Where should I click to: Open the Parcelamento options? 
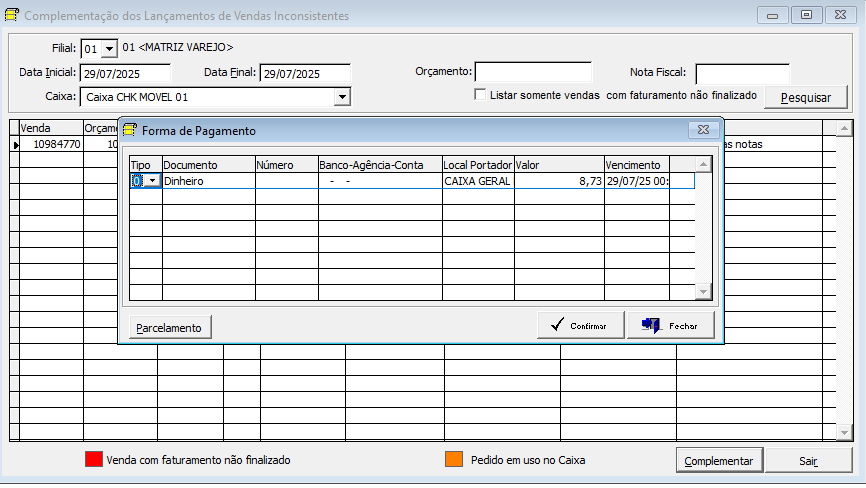(170, 327)
